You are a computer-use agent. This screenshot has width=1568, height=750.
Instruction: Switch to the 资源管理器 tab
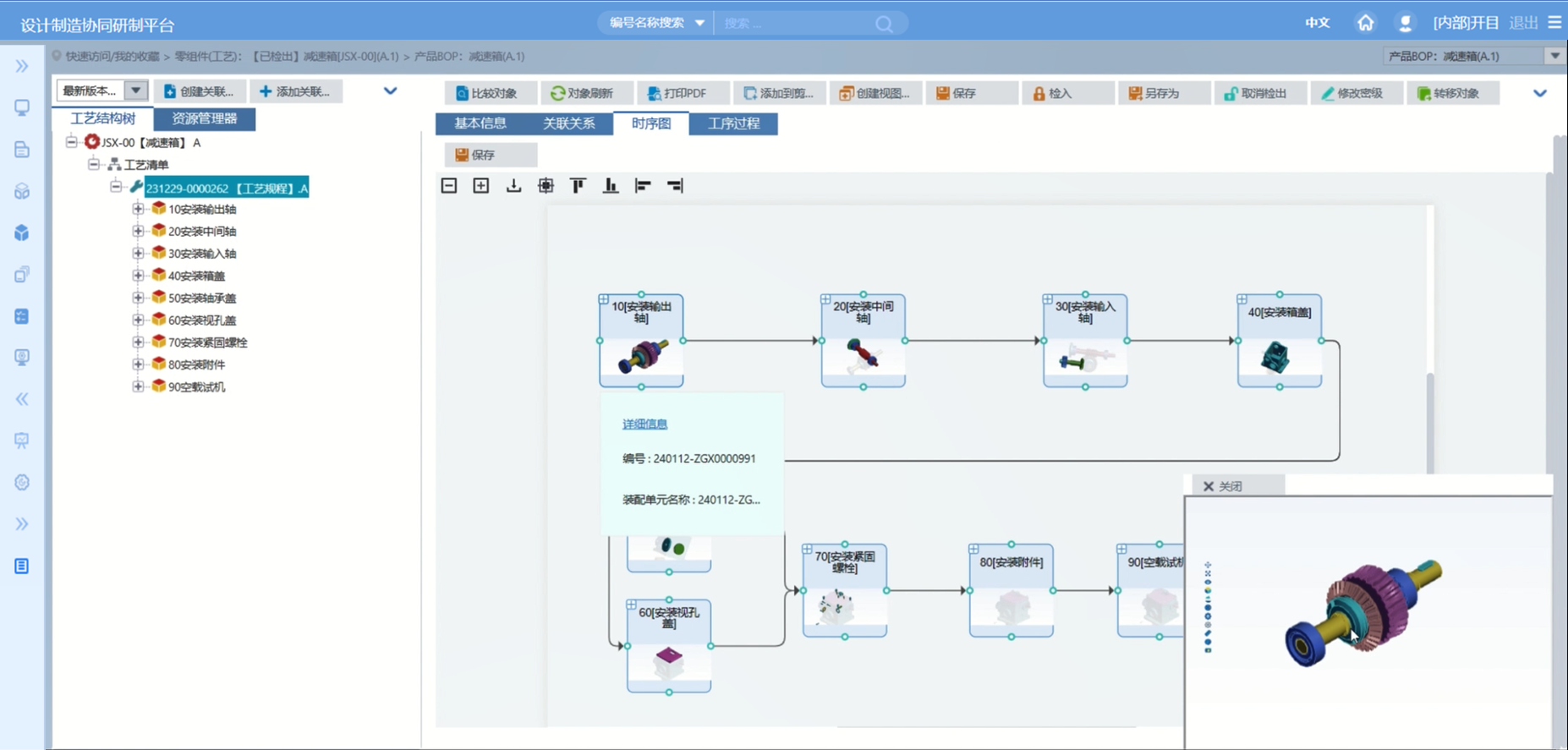click(x=204, y=118)
